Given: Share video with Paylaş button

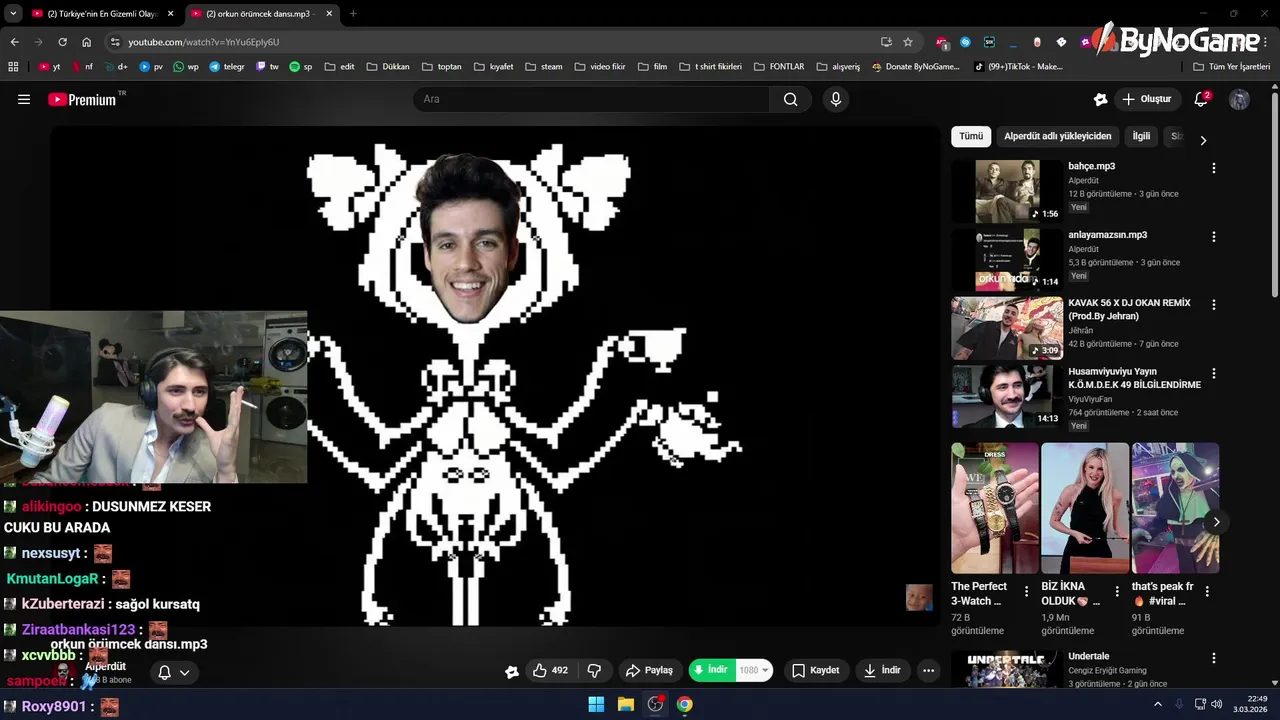Looking at the screenshot, I should pyautogui.click(x=648, y=670).
